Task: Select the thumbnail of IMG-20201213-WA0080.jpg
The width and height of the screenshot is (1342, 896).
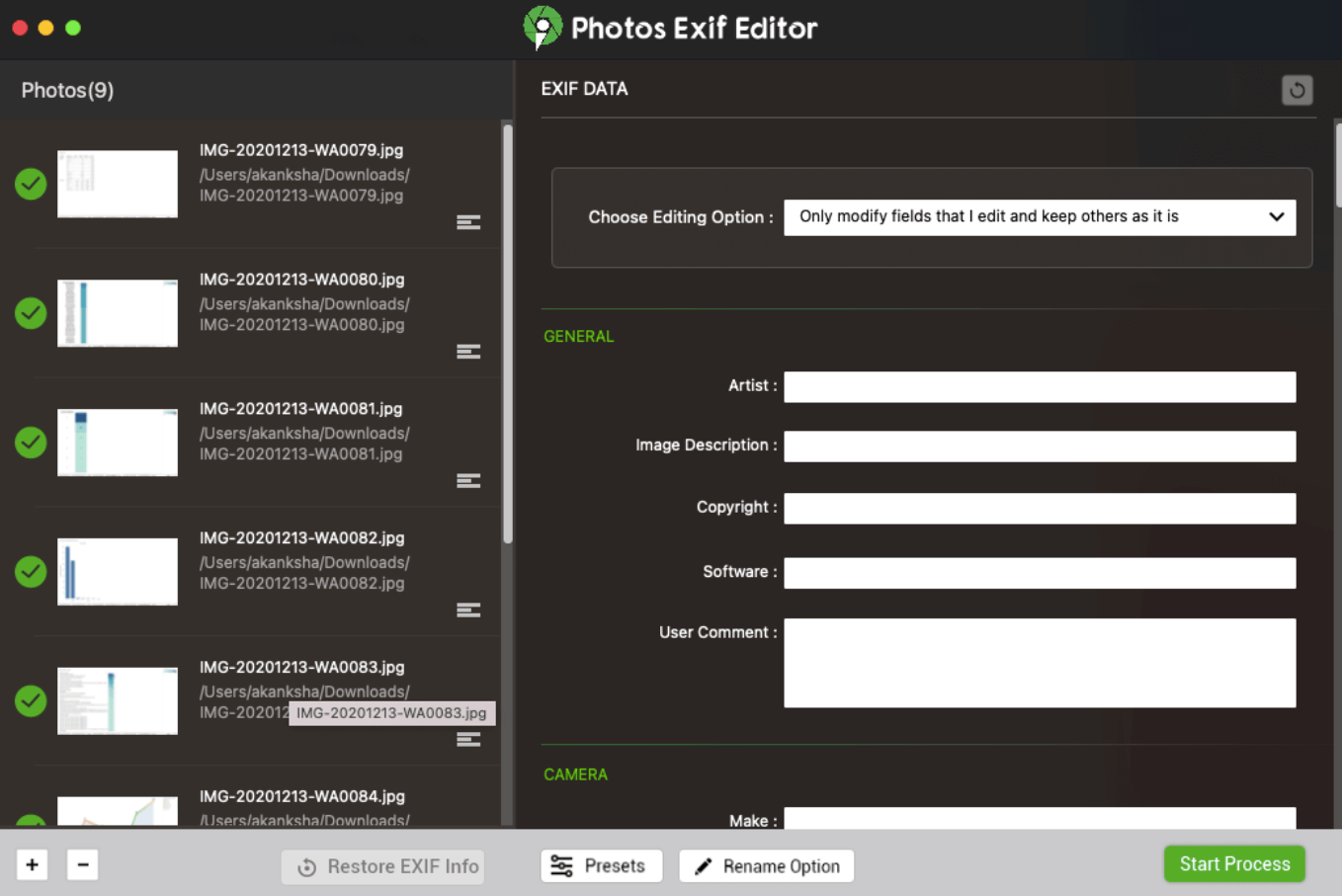Action: (117, 313)
